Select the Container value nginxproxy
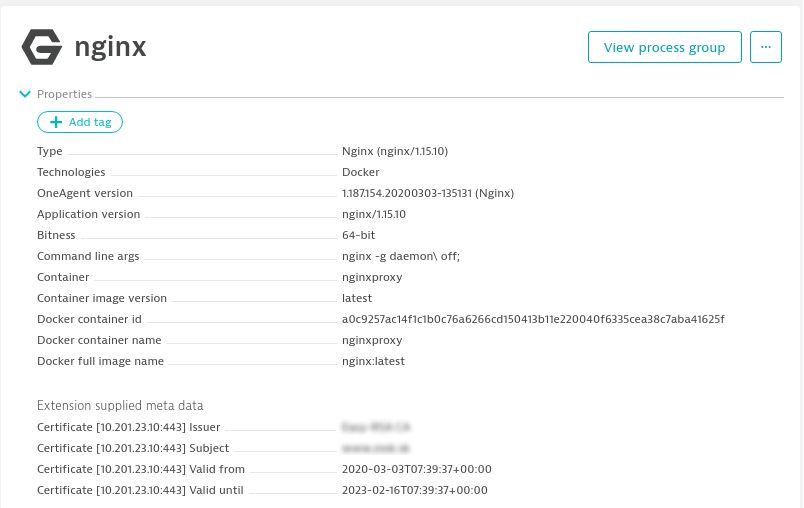The image size is (804, 508). 372,277
